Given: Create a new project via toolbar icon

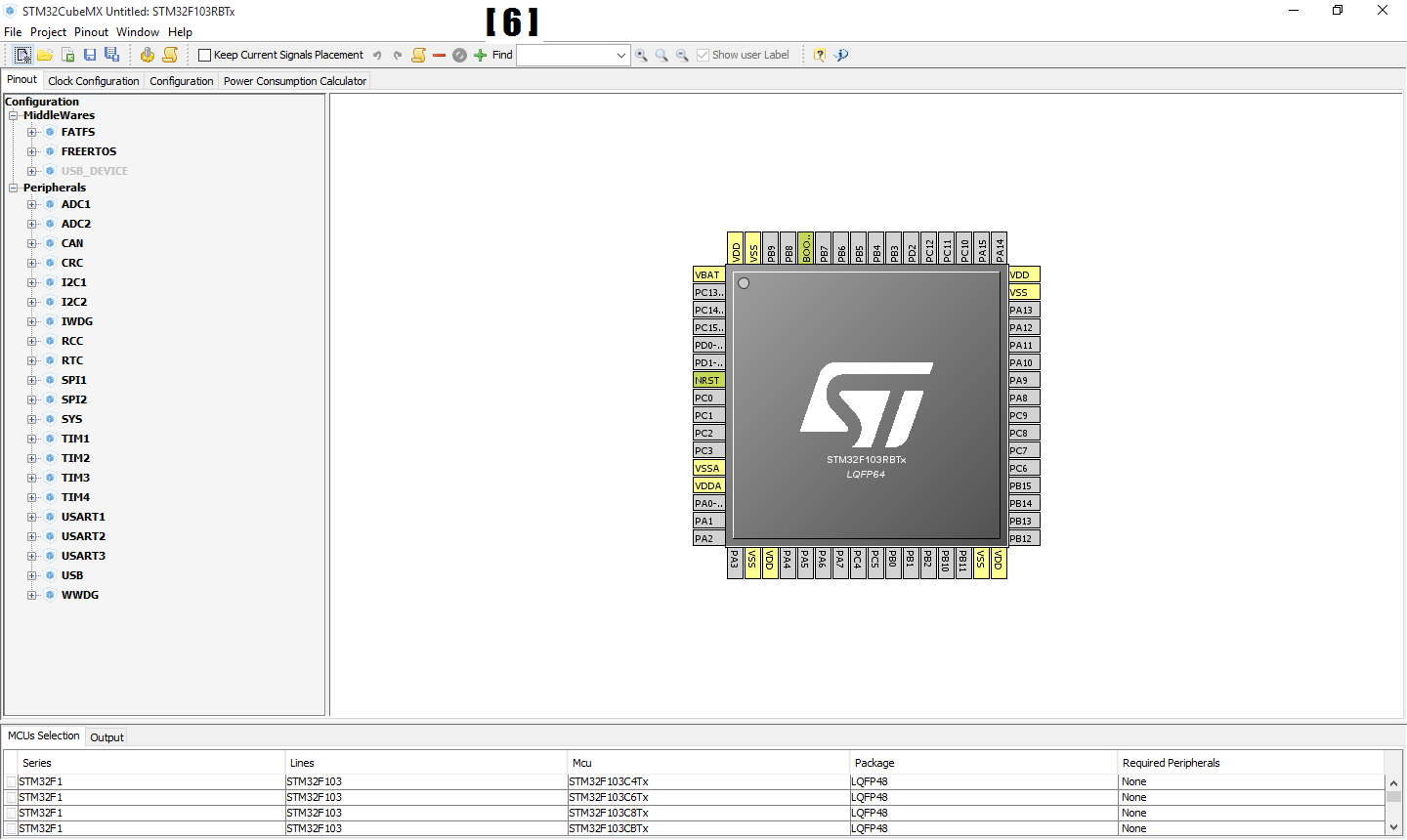Looking at the screenshot, I should tap(23, 55).
